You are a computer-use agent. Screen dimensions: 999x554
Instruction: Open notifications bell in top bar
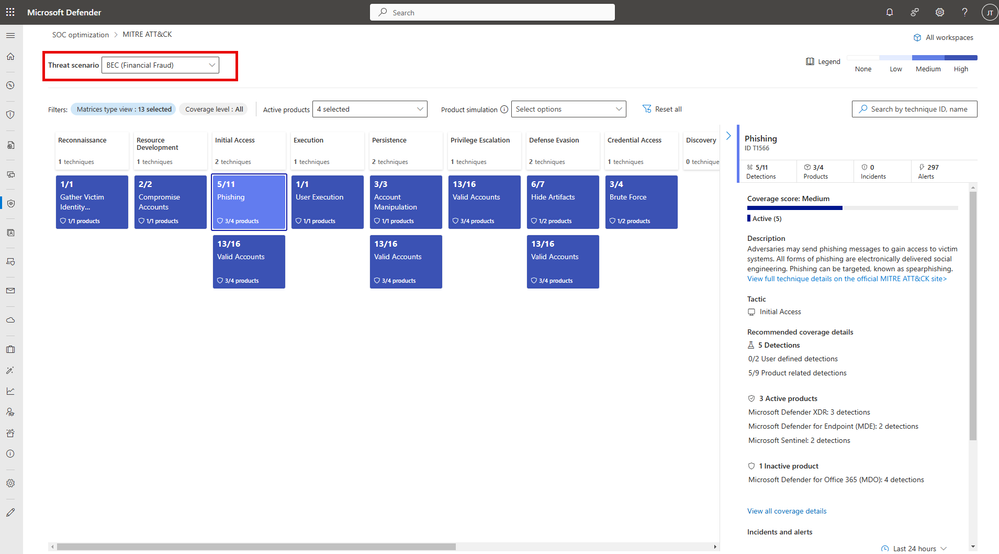point(889,12)
